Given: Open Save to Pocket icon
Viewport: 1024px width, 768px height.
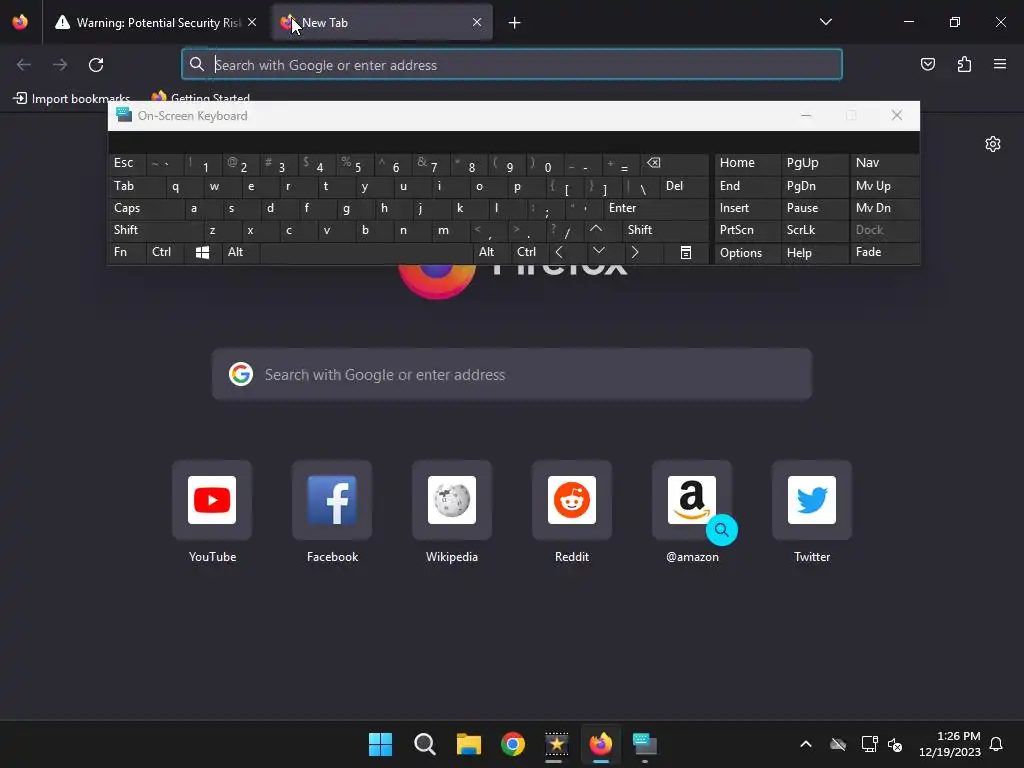Looking at the screenshot, I should click(927, 64).
